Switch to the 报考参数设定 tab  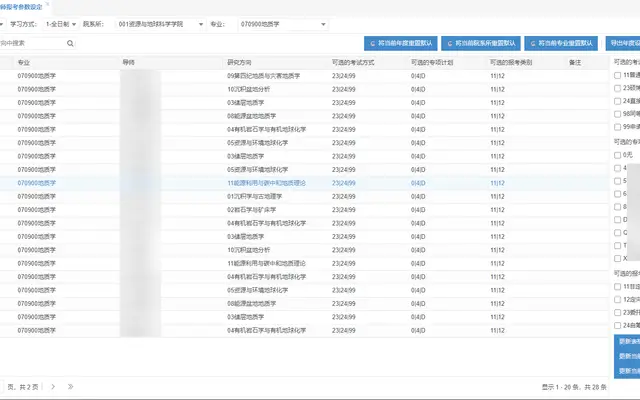point(21,7)
